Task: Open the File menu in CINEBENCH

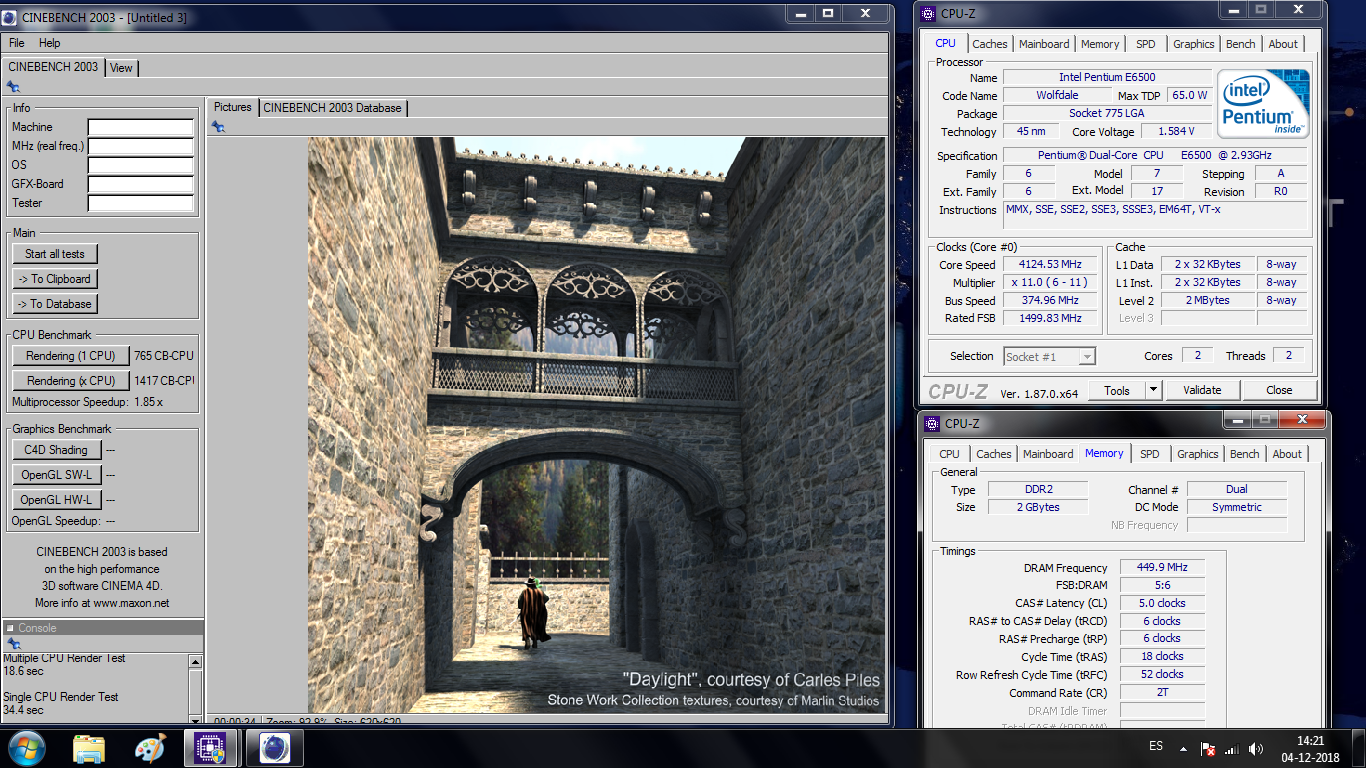Action: [17, 43]
